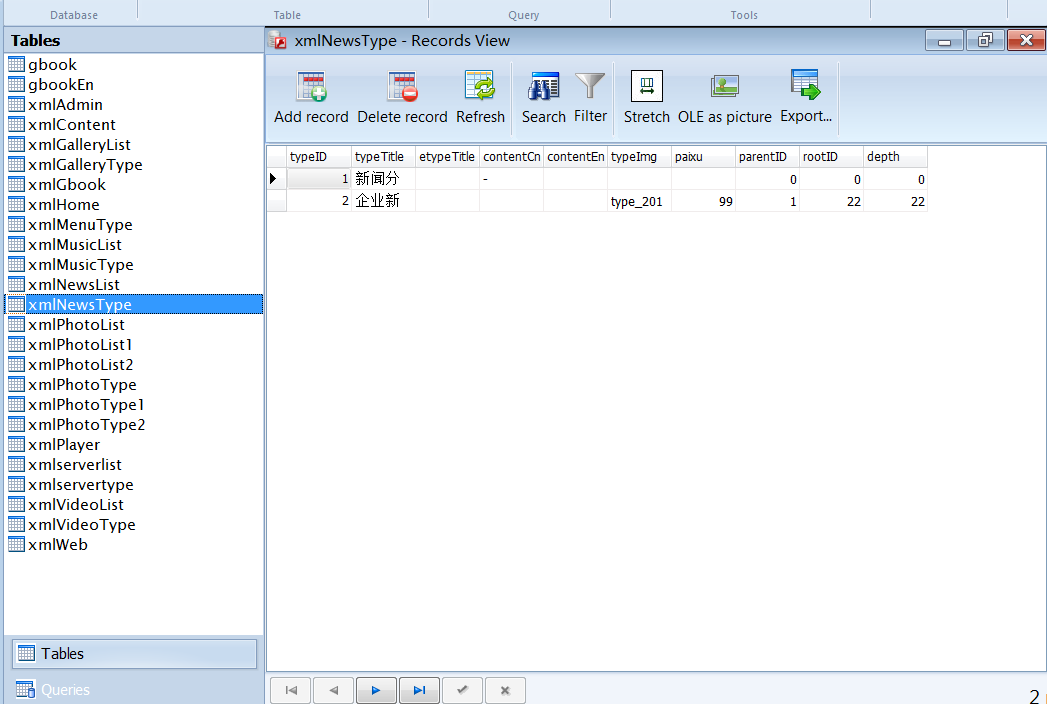The height and width of the screenshot is (704, 1047).
Task: Click the paixu cell with value 99
Action: click(x=704, y=201)
